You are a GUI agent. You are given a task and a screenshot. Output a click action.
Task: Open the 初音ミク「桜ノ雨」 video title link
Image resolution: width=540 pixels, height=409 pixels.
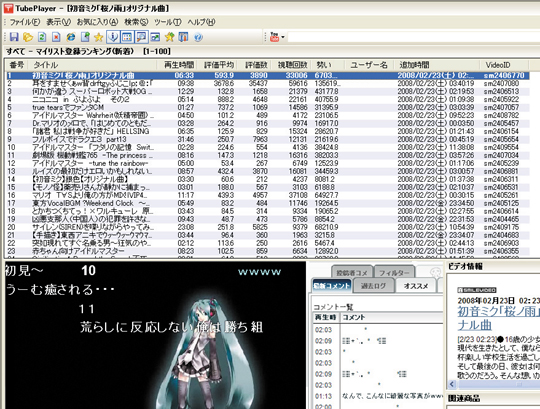pos(498,318)
